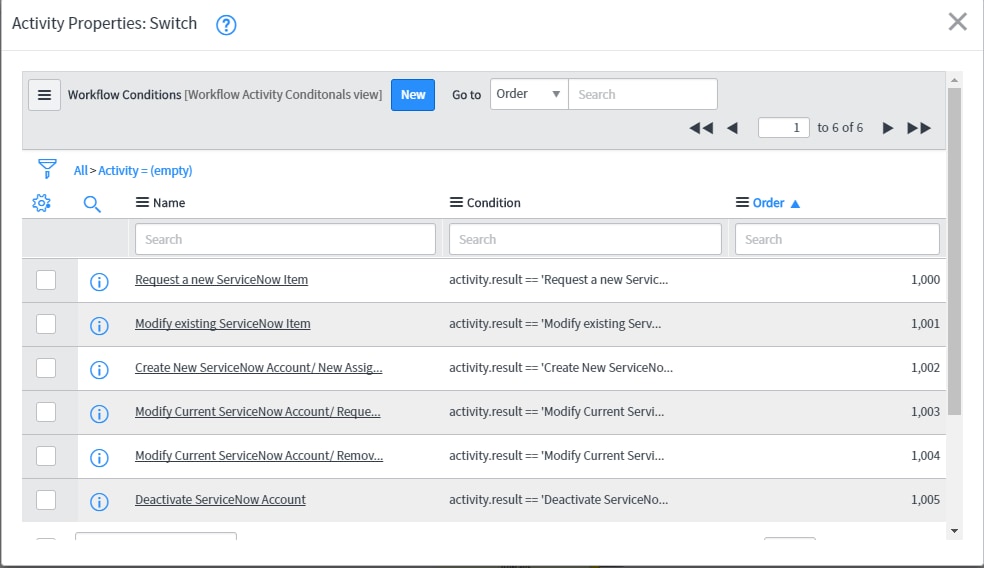Select checkbox for Request a new ServiceNow Item

point(46,280)
